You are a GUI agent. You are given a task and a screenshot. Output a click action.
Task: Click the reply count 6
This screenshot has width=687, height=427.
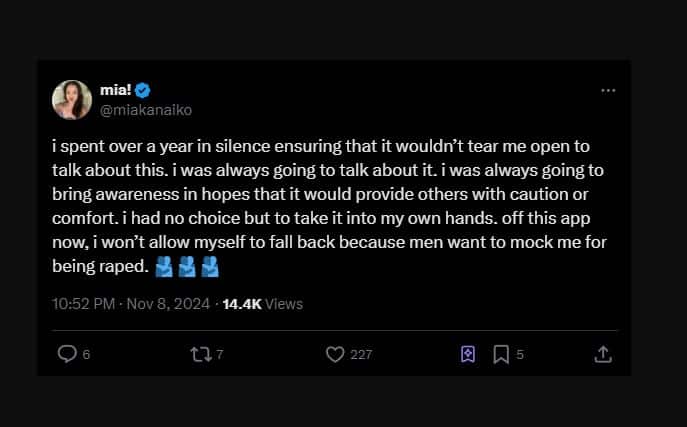[x=86, y=354]
